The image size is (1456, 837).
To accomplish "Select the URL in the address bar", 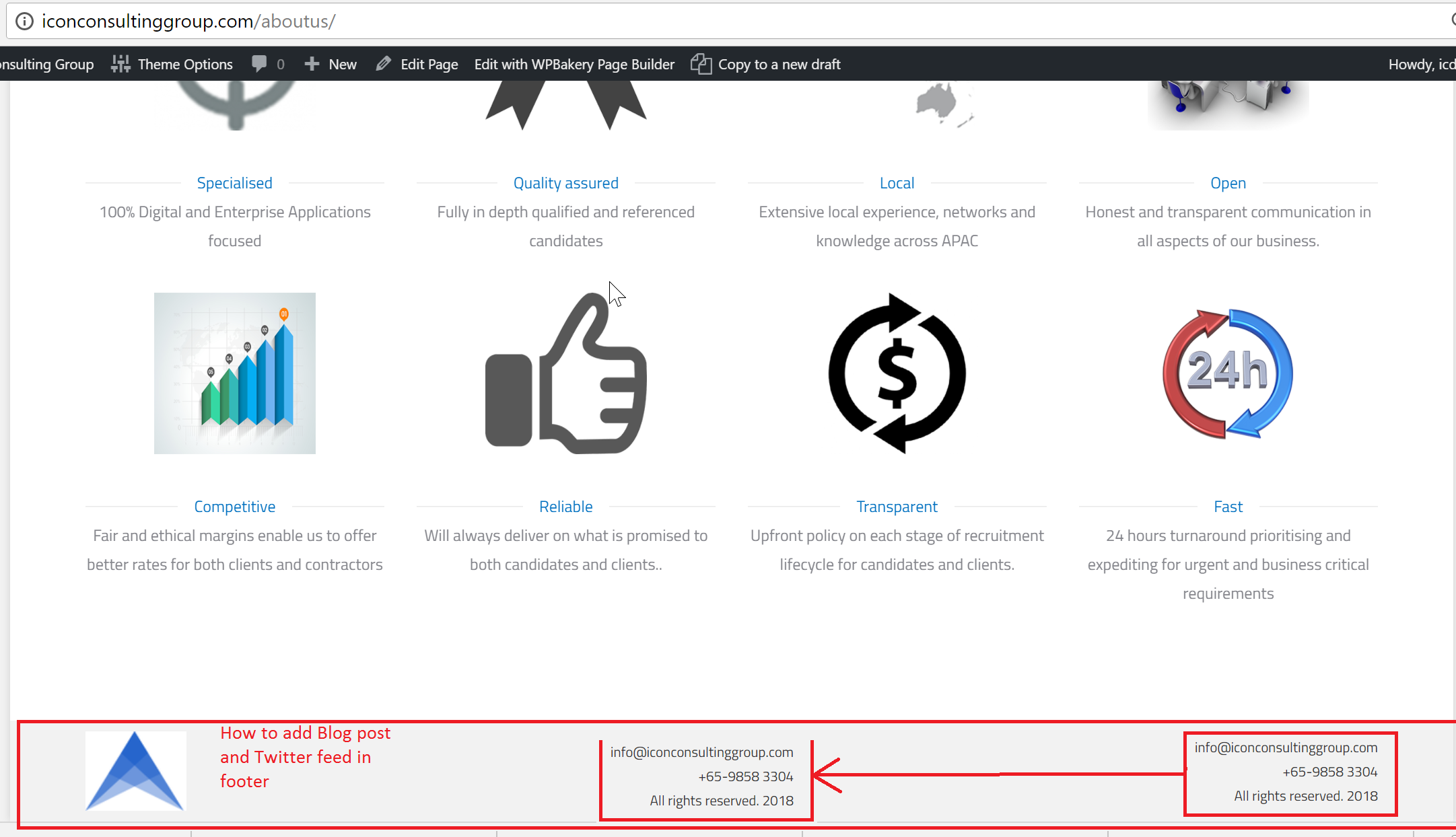I will pos(188,22).
